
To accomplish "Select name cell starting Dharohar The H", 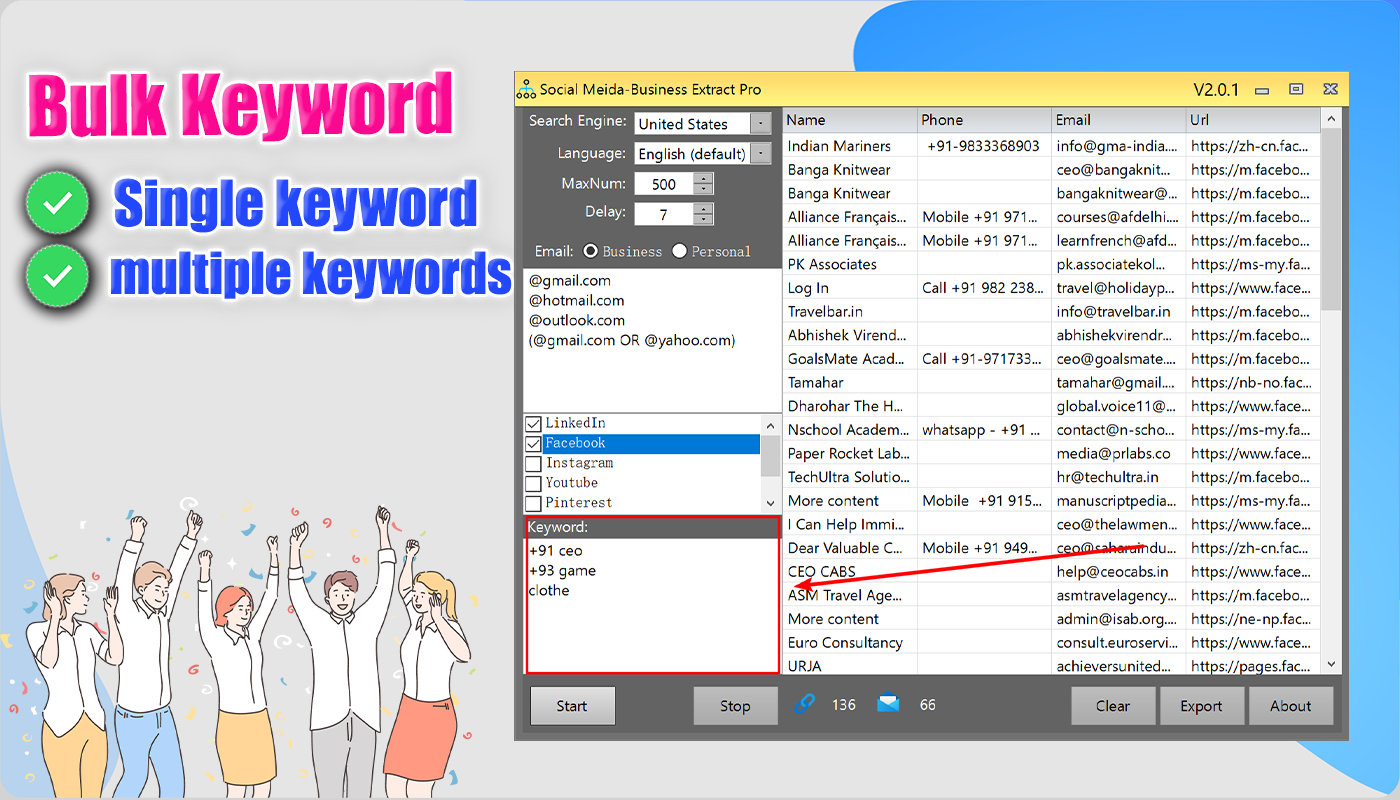I will click(x=850, y=406).
